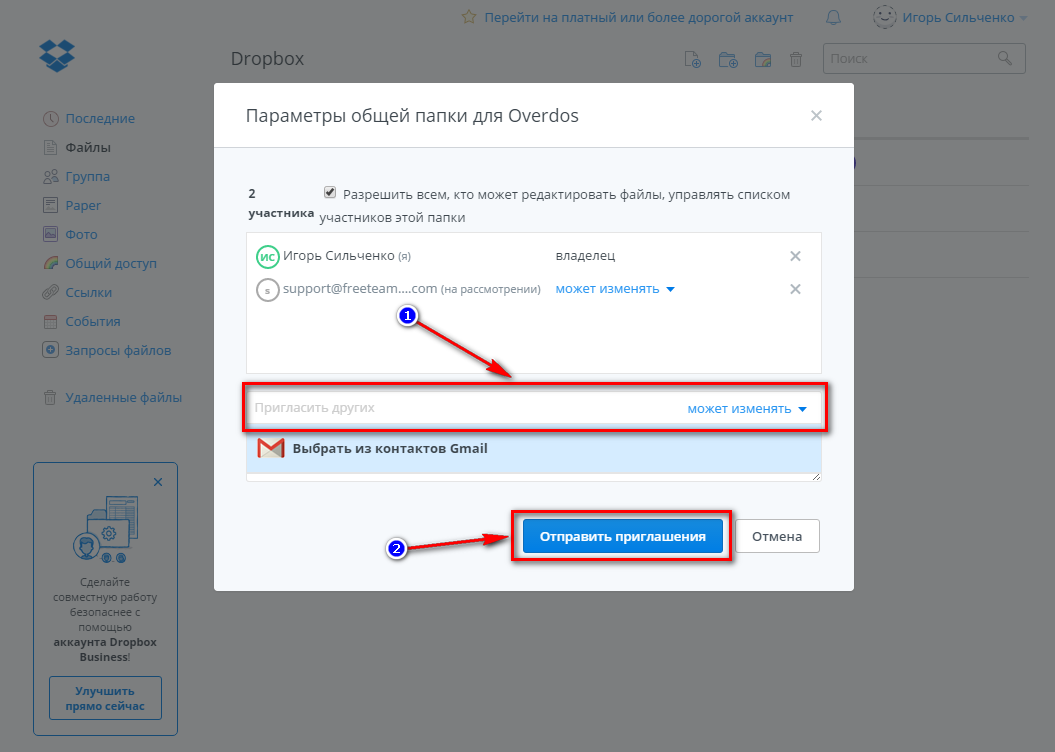This screenshot has width=1055, height=752.
Task: Click the Gmail envelope icon
Action: (270, 448)
